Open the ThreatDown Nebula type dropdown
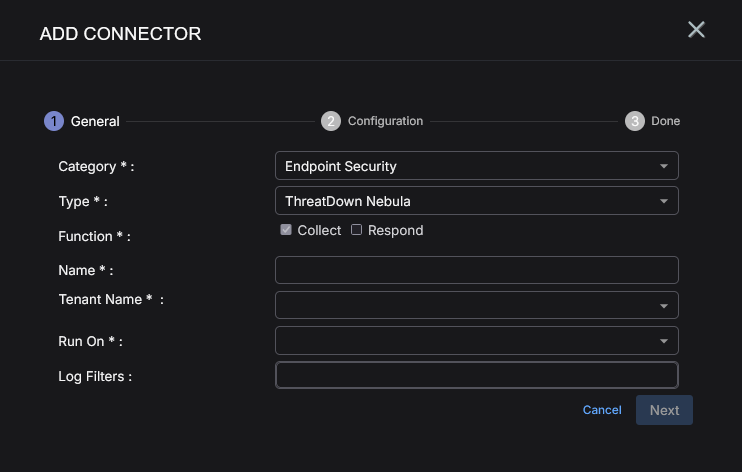 477,201
